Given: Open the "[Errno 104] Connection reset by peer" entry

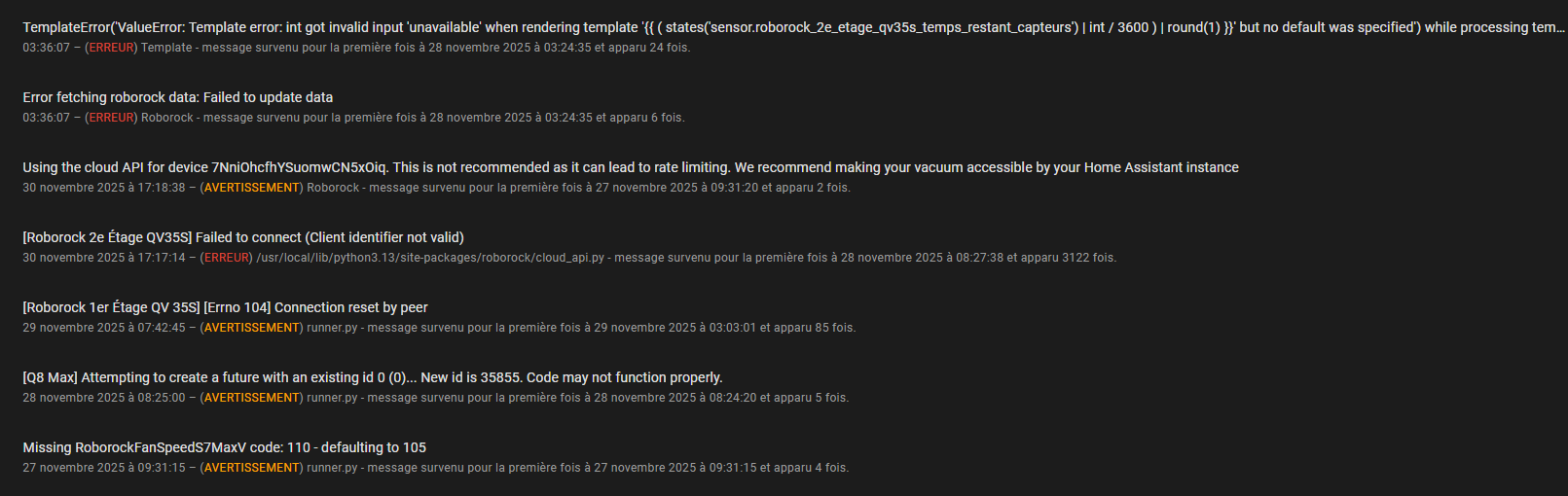Looking at the screenshot, I should pyautogui.click(x=225, y=307).
